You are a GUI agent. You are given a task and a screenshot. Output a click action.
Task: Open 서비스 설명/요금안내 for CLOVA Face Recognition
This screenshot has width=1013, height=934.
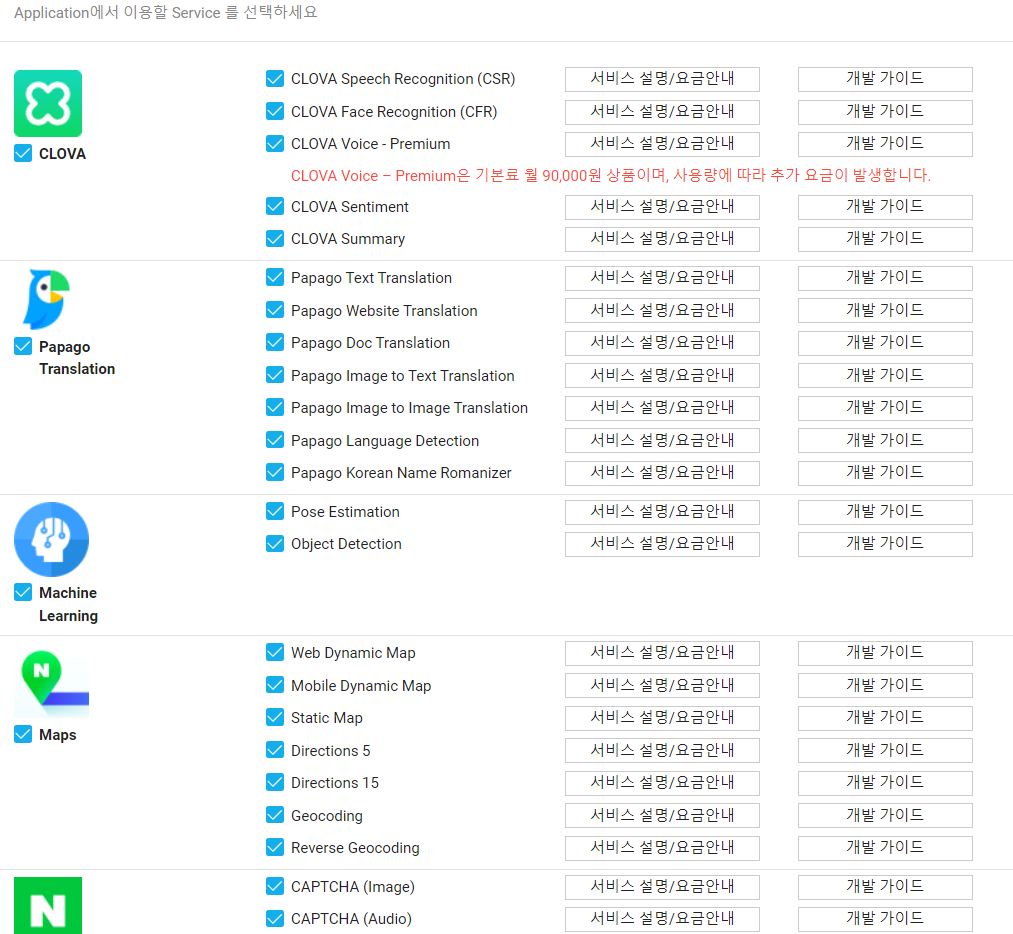662,111
